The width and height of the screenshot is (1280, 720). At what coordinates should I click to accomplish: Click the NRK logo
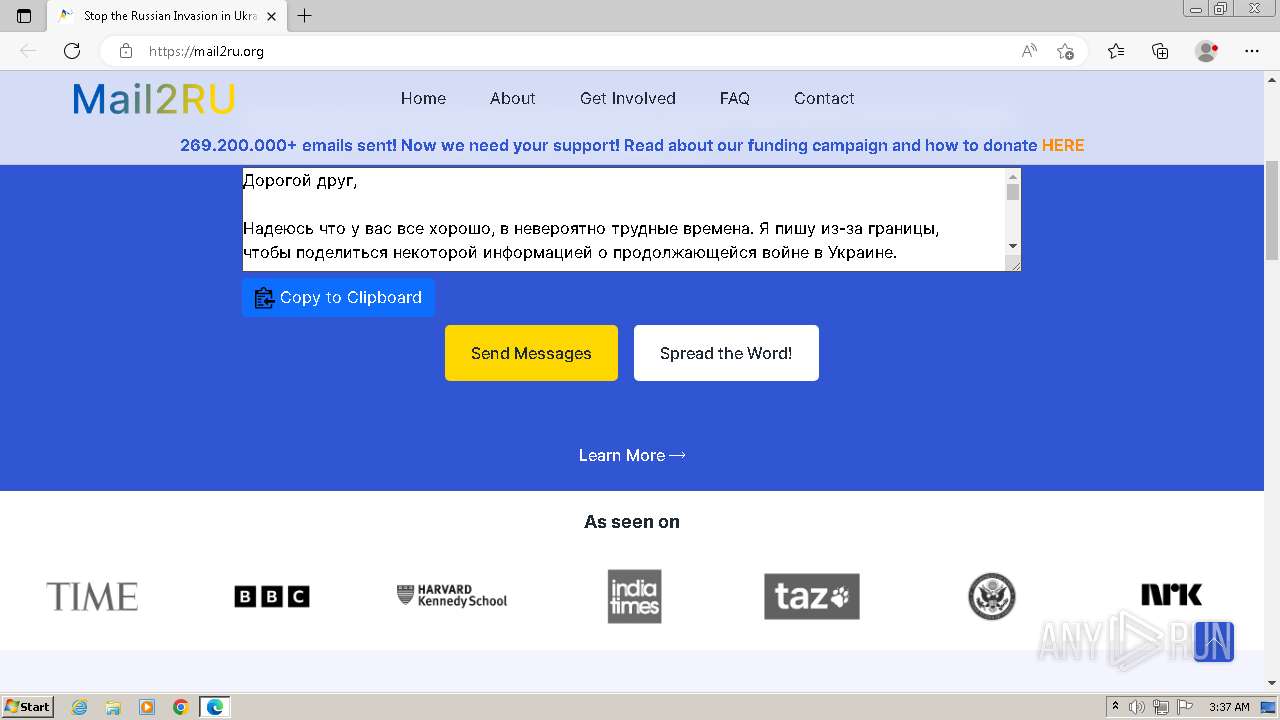click(x=1172, y=596)
